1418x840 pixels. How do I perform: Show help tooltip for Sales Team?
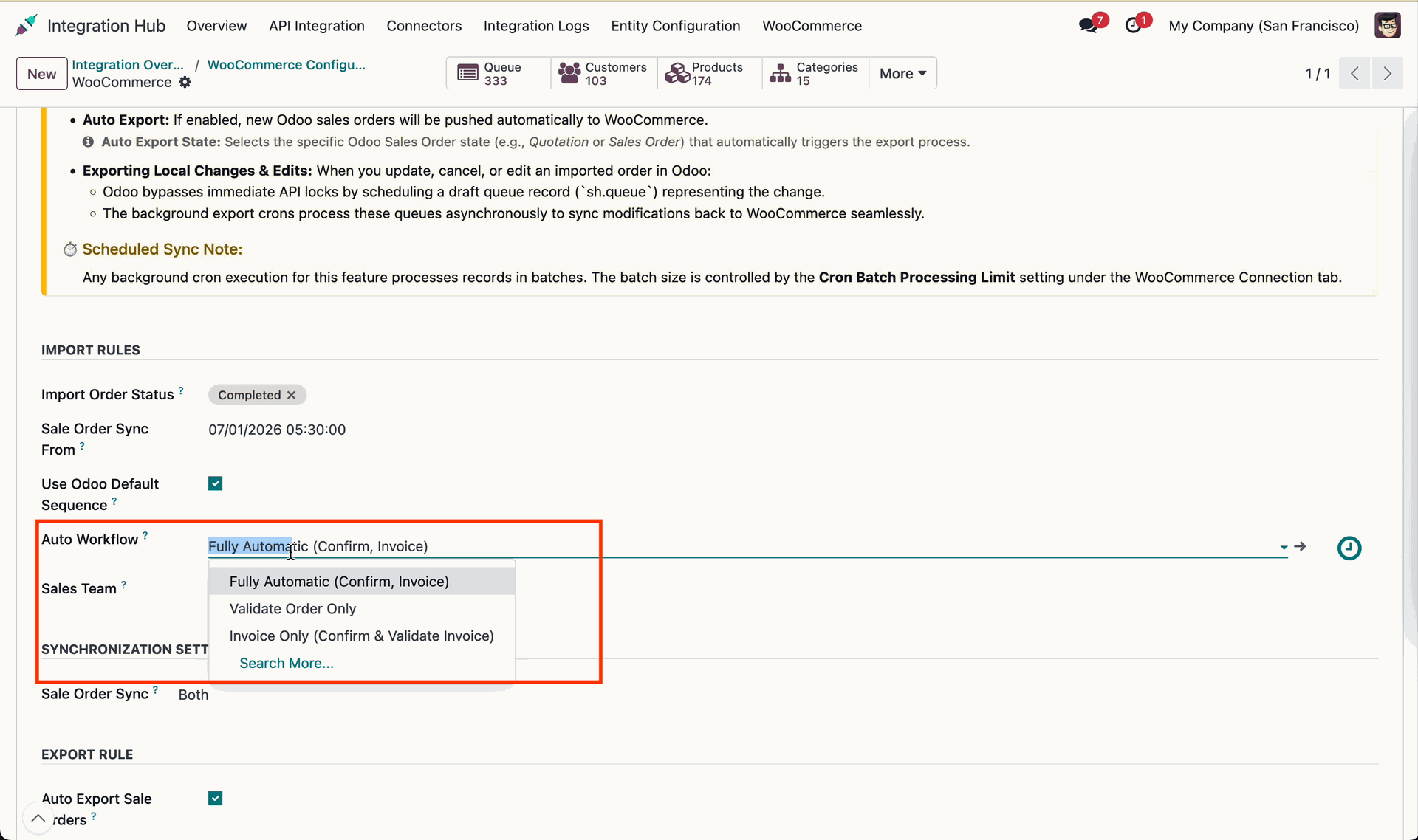click(x=123, y=585)
